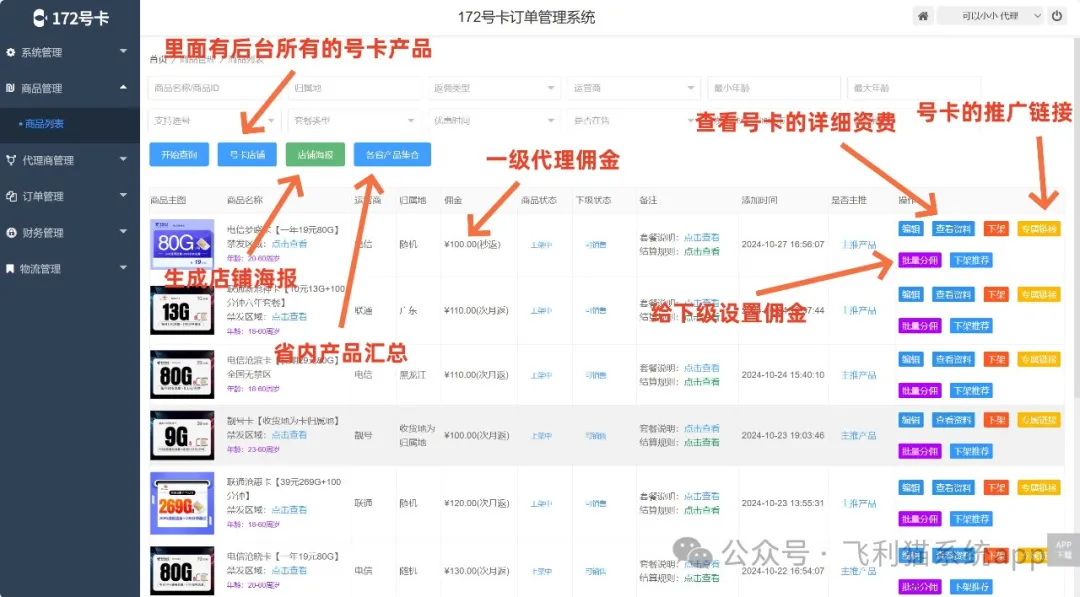Collapse the 商品管理 sidebar menu
1080x597 pixels.
click(70, 88)
